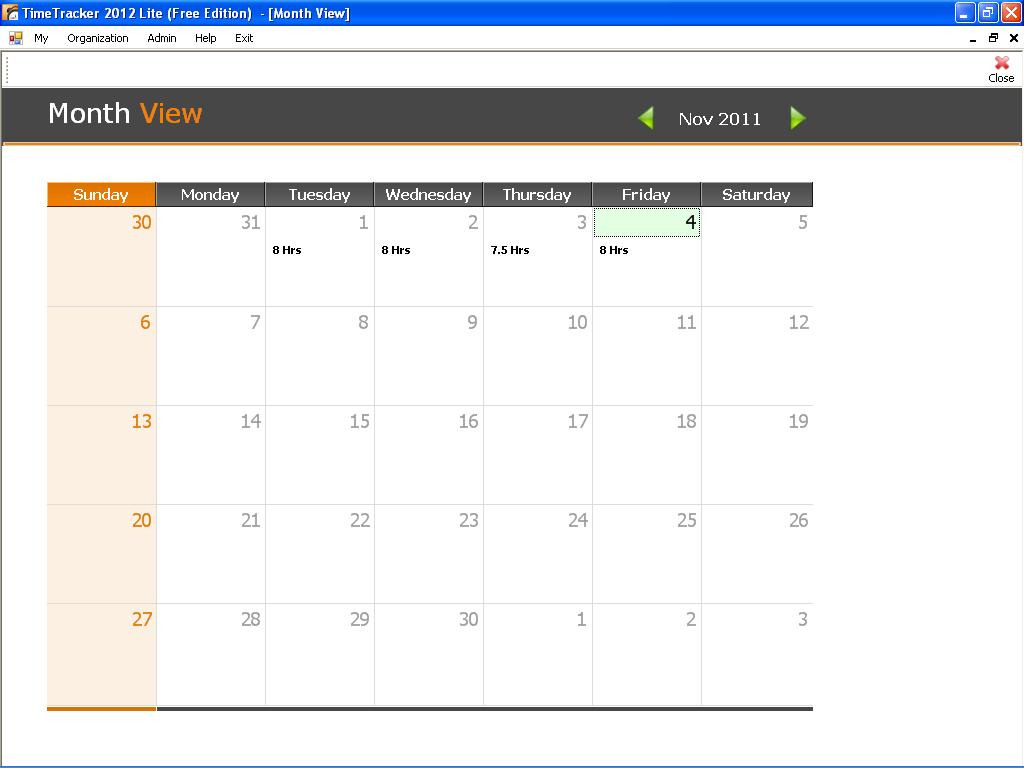Viewport: 1024px width, 768px height.
Task: Click the Thursday column header
Action: (537, 195)
